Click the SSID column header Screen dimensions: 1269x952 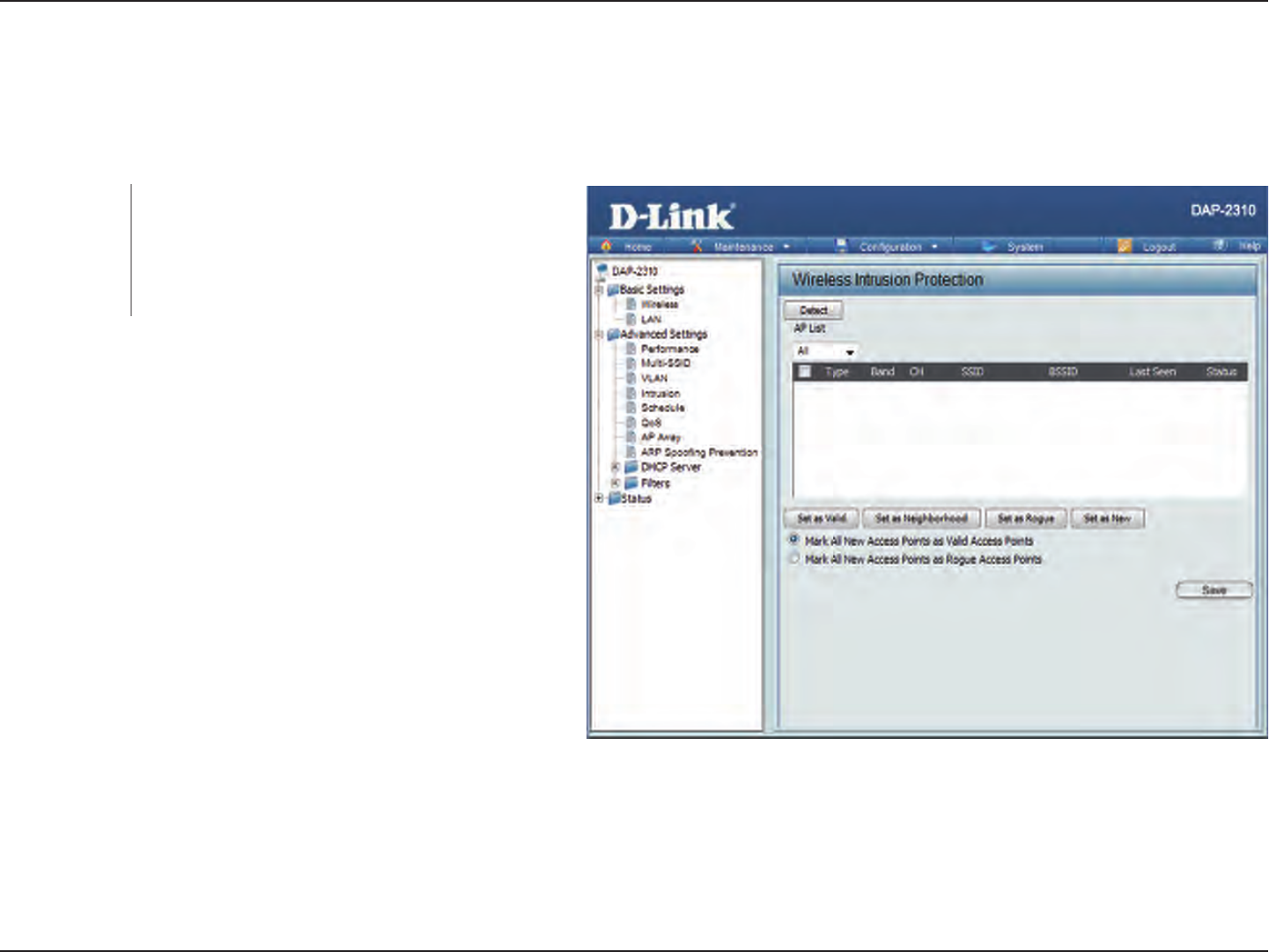(972, 372)
